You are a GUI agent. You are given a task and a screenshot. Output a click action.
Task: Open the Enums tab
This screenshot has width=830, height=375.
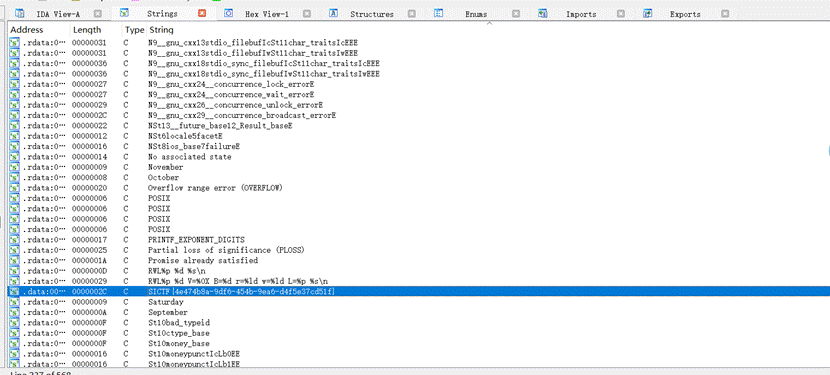(x=476, y=14)
